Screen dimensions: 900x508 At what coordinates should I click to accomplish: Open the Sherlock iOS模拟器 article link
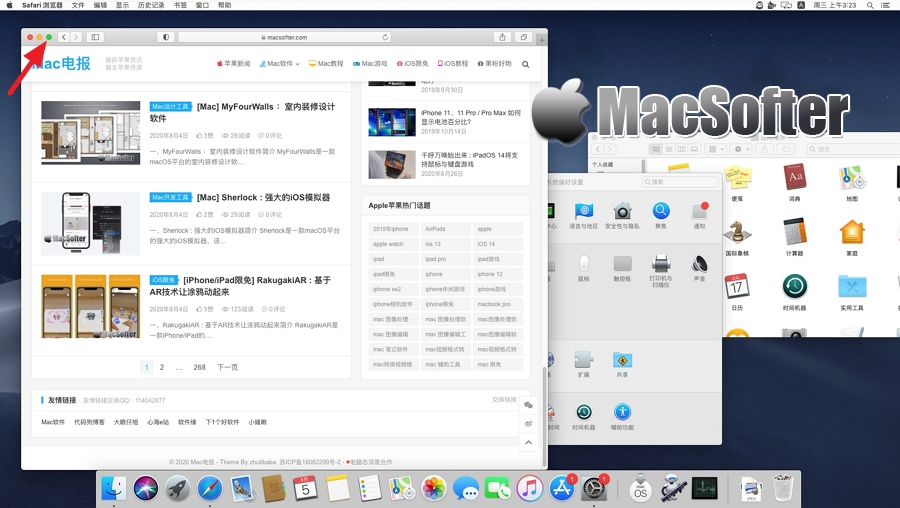point(263,197)
